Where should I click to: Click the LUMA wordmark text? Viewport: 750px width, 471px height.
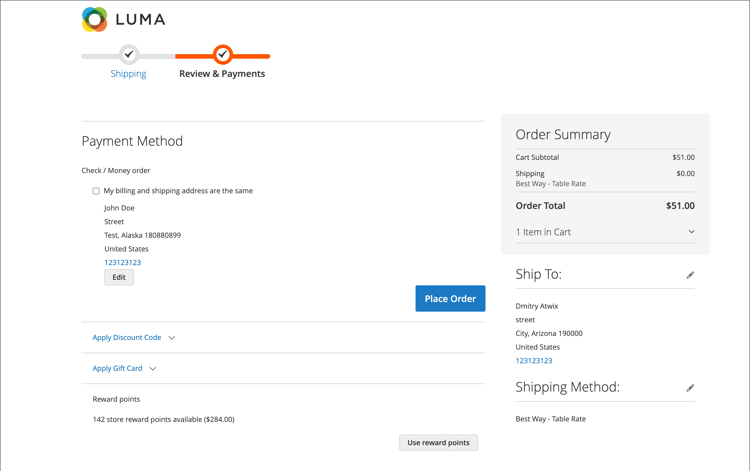140,19
